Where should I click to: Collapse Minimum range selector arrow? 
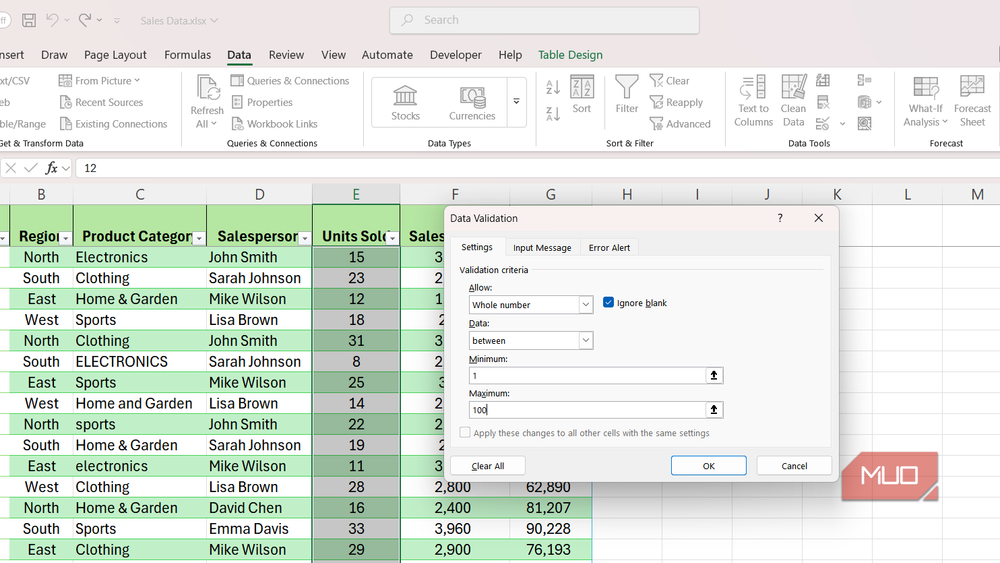[x=714, y=376]
